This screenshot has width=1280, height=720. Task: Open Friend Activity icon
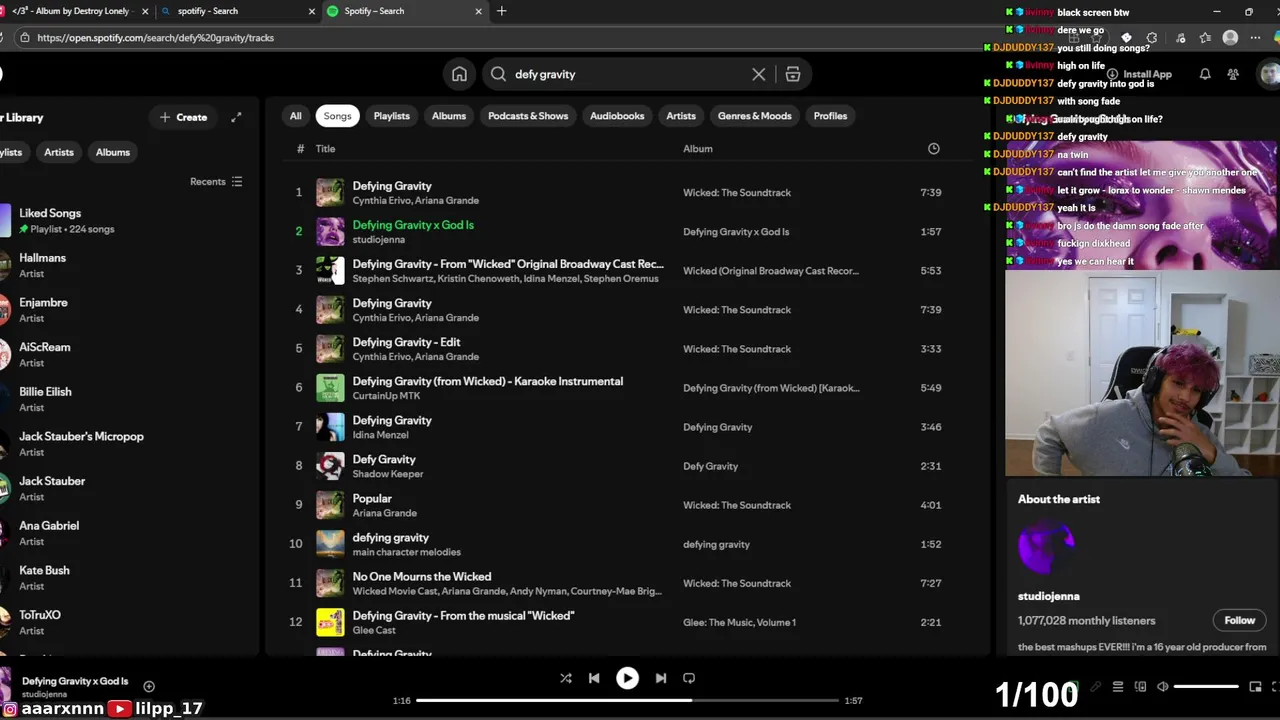(x=1233, y=74)
